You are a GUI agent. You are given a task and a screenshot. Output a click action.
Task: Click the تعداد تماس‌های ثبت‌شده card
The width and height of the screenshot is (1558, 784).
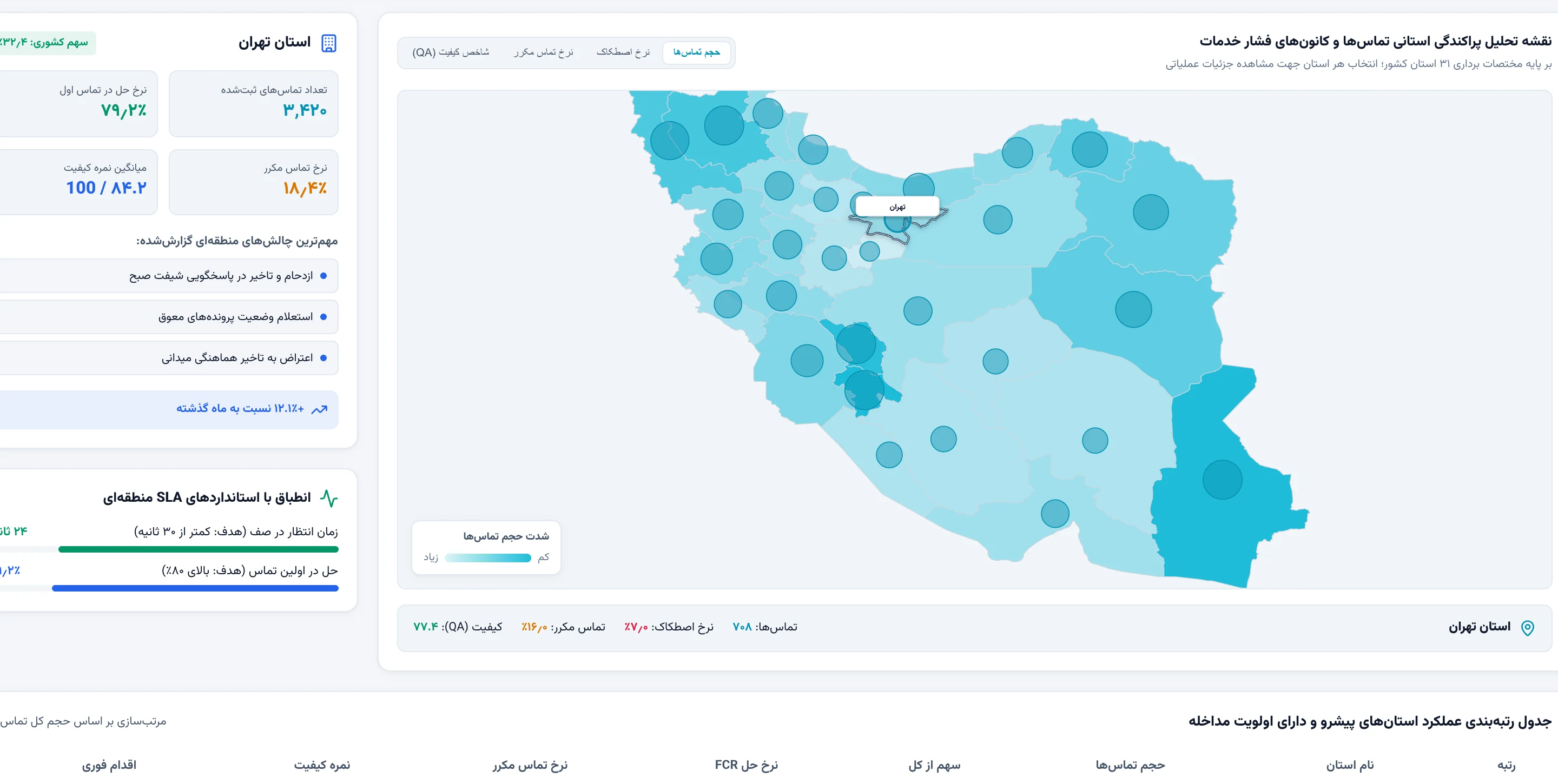tap(253, 103)
